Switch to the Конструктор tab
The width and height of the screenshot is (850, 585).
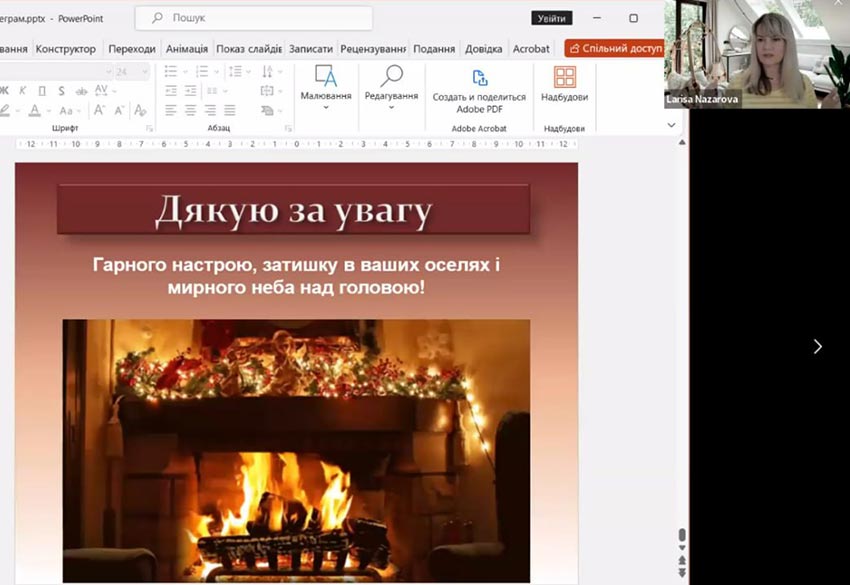(66, 48)
